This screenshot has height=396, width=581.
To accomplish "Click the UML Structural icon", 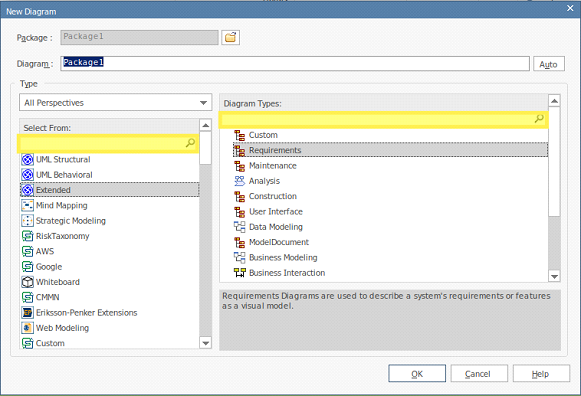I will coord(27,160).
